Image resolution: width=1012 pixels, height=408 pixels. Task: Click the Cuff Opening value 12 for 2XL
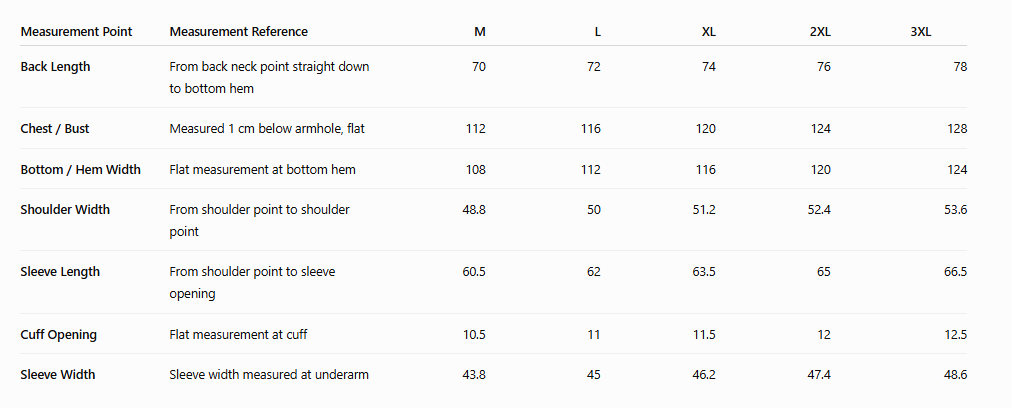coord(824,334)
